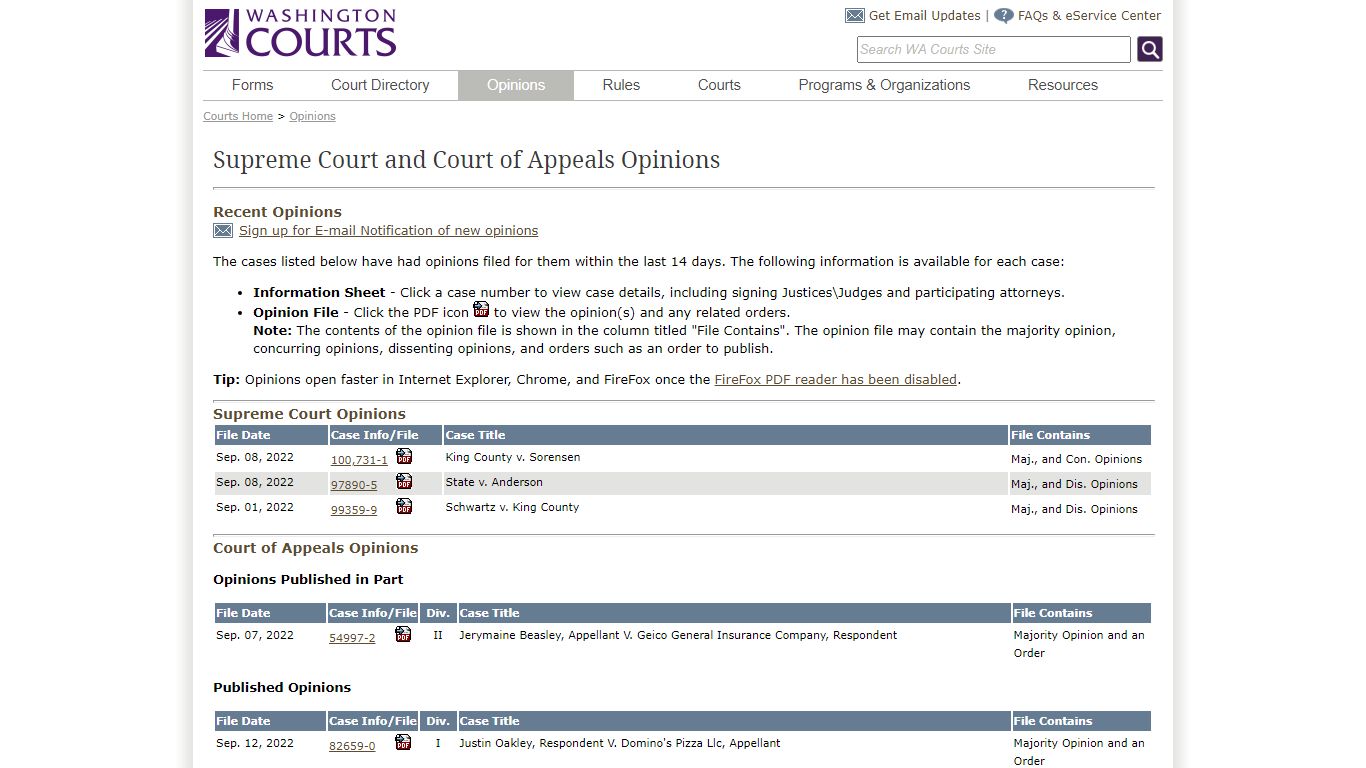Click the Opinions breadcrumb link
Image resolution: width=1366 pixels, height=768 pixels.
(x=313, y=116)
